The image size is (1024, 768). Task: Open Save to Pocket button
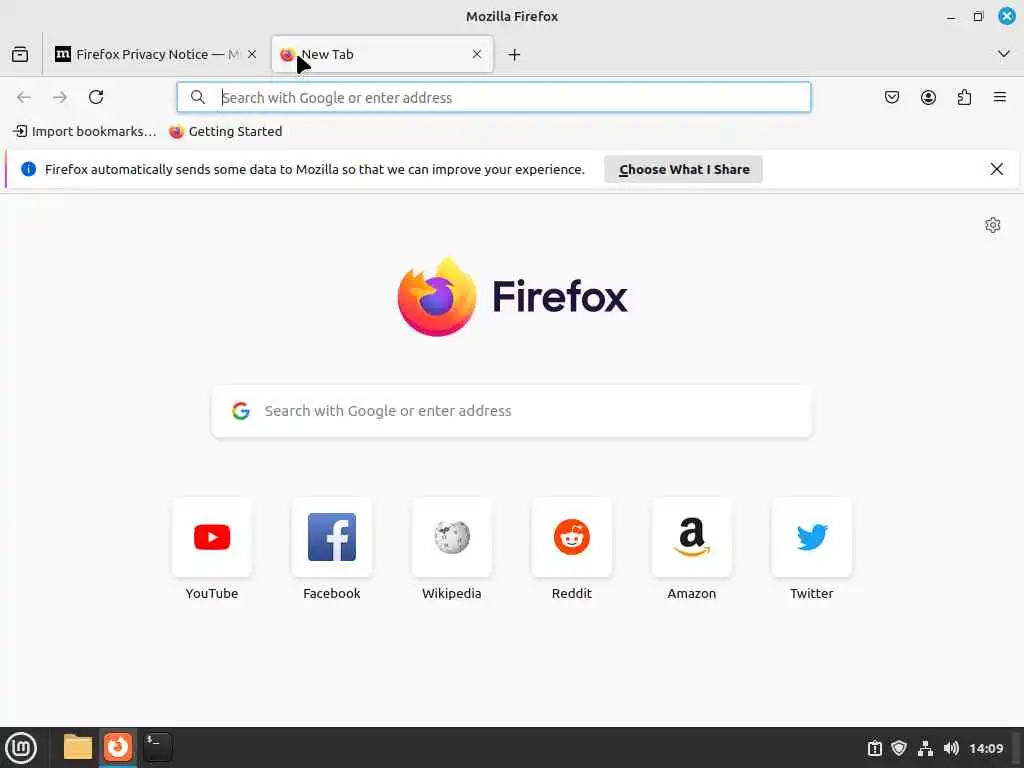point(892,97)
